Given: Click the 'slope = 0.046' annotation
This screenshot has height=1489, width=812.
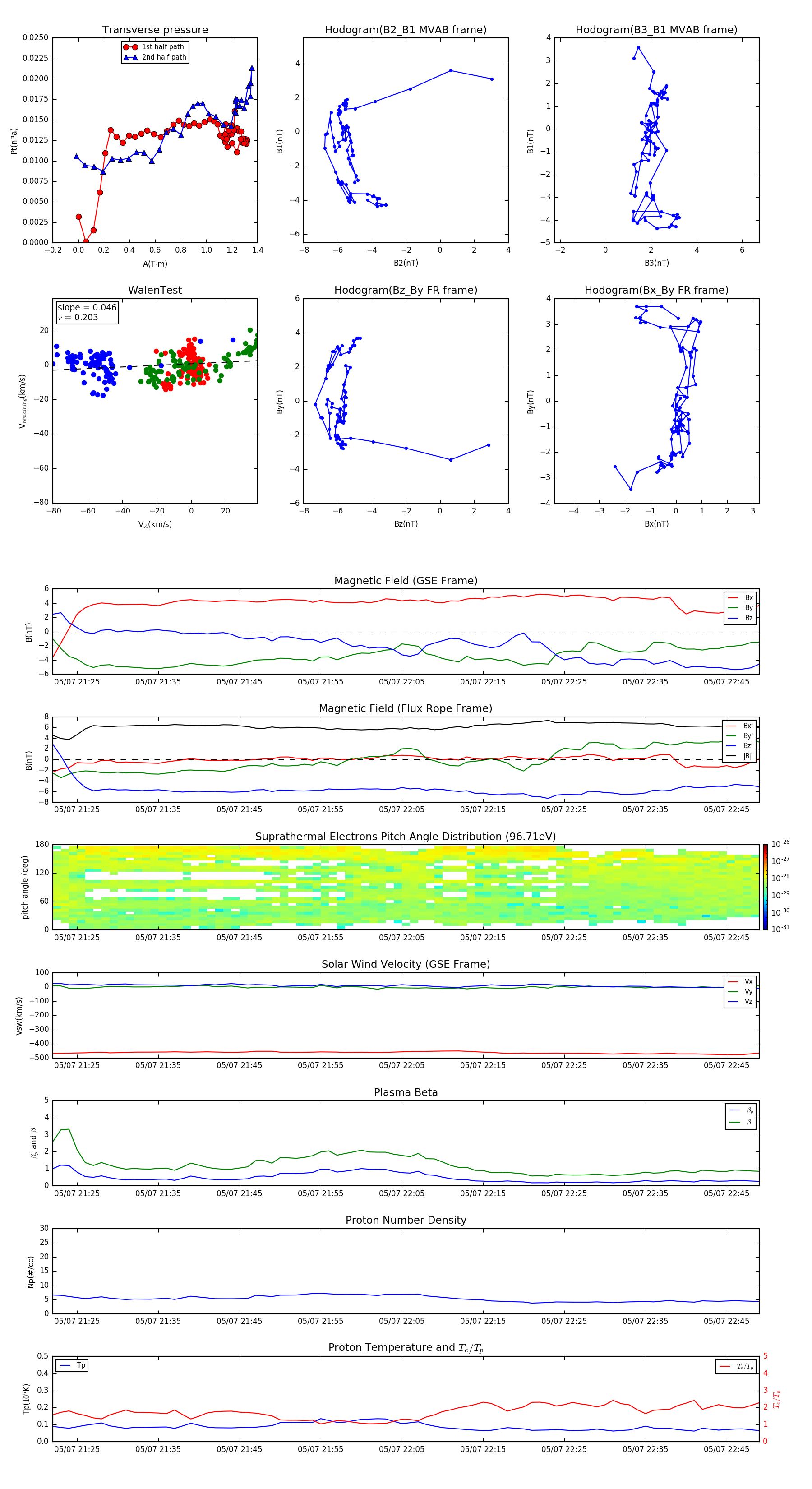Looking at the screenshot, I should (x=87, y=308).
